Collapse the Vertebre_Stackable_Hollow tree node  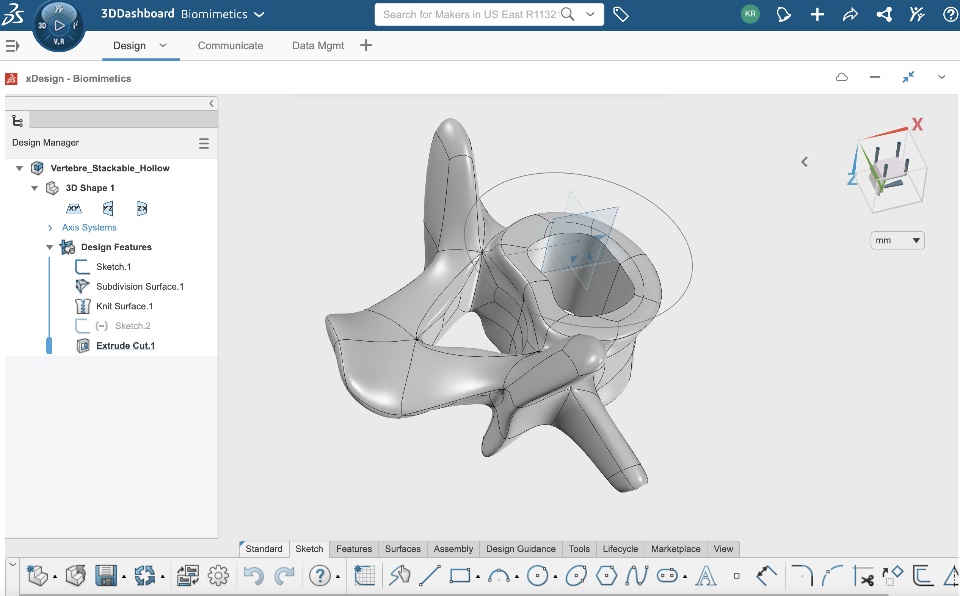(x=20, y=168)
